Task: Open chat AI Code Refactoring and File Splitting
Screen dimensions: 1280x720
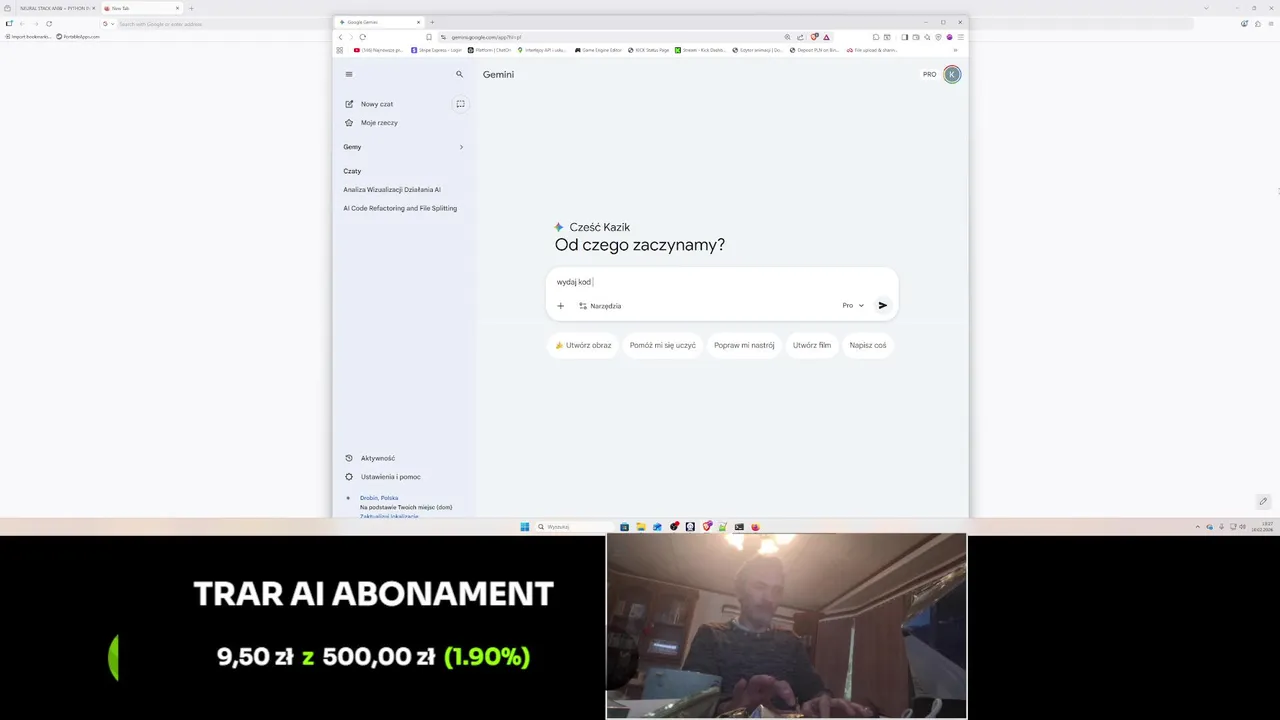Action: click(400, 208)
